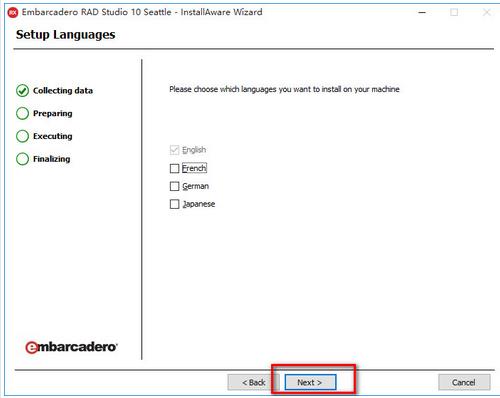The width and height of the screenshot is (500, 398).
Task: Close the wizard window
Action: (x=487, y=13)
